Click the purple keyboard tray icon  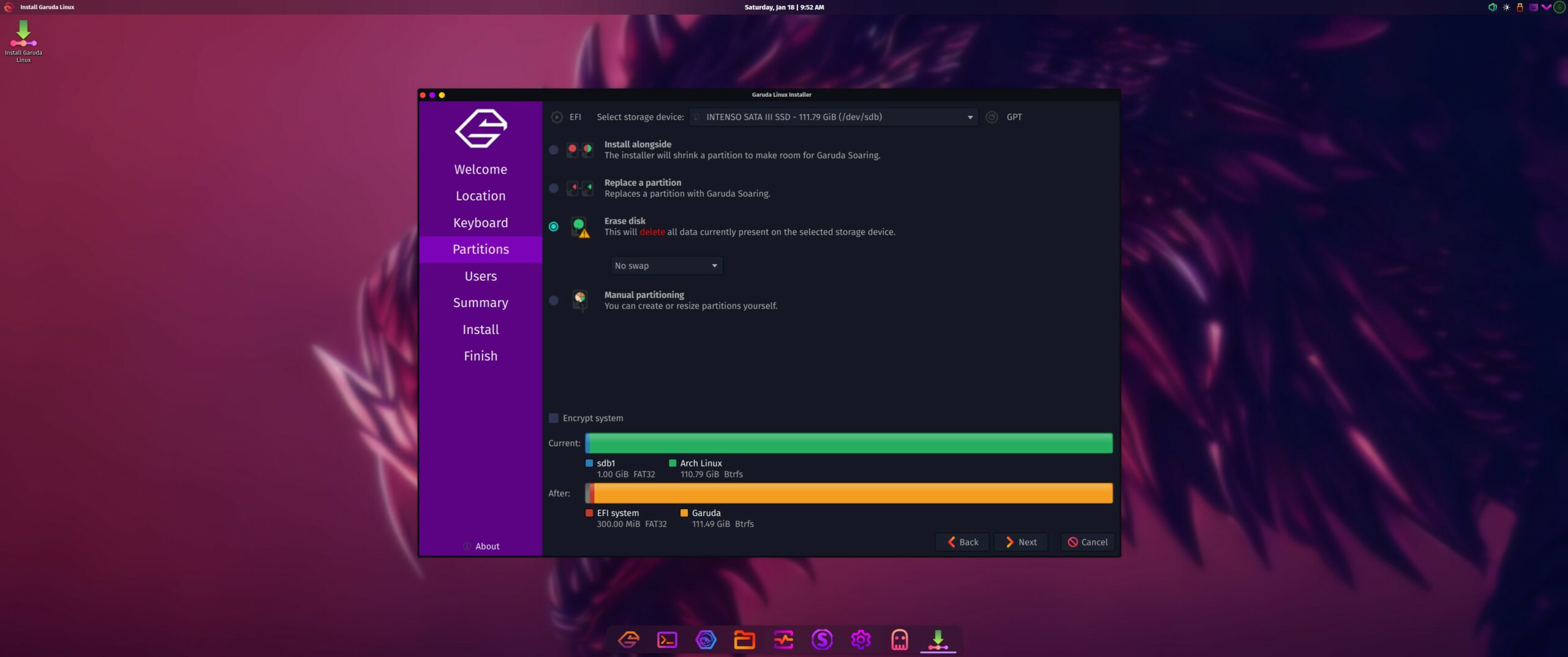[1533, 7]
